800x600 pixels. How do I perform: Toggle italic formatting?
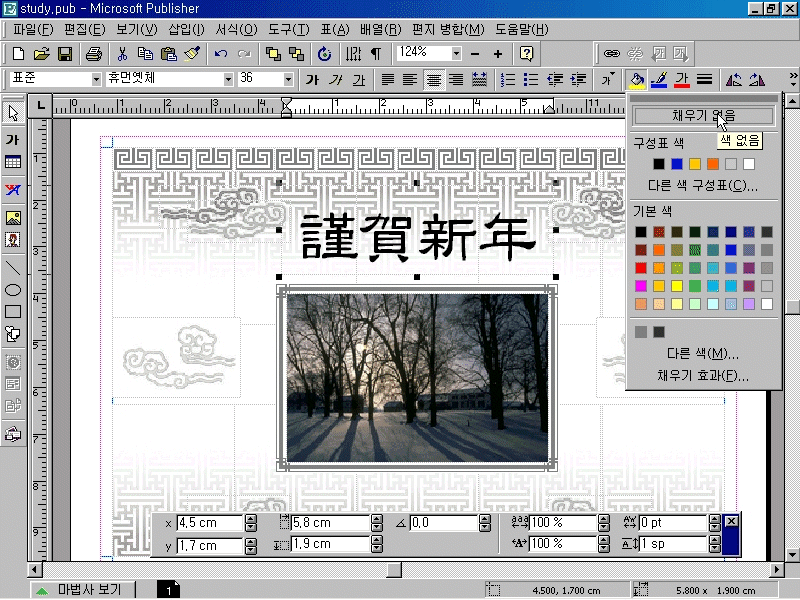335,80
